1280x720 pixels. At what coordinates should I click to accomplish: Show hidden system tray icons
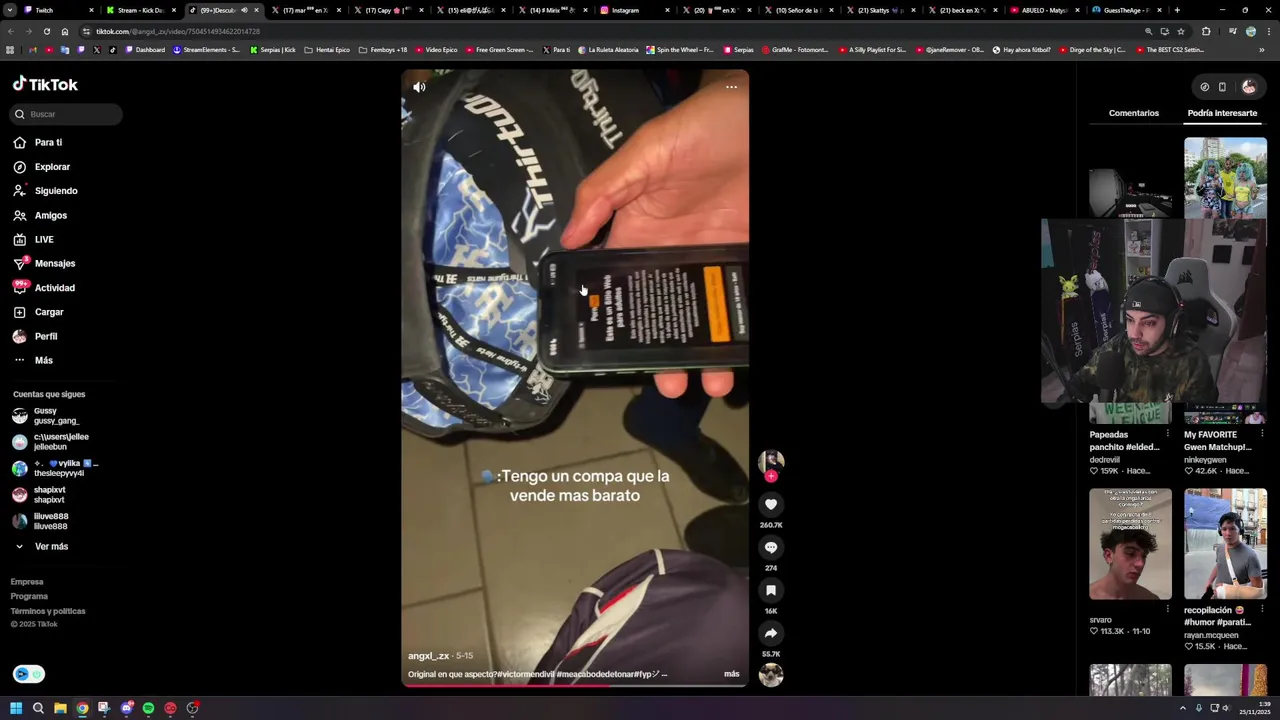pyautogui.click(x=1183, y=708)
